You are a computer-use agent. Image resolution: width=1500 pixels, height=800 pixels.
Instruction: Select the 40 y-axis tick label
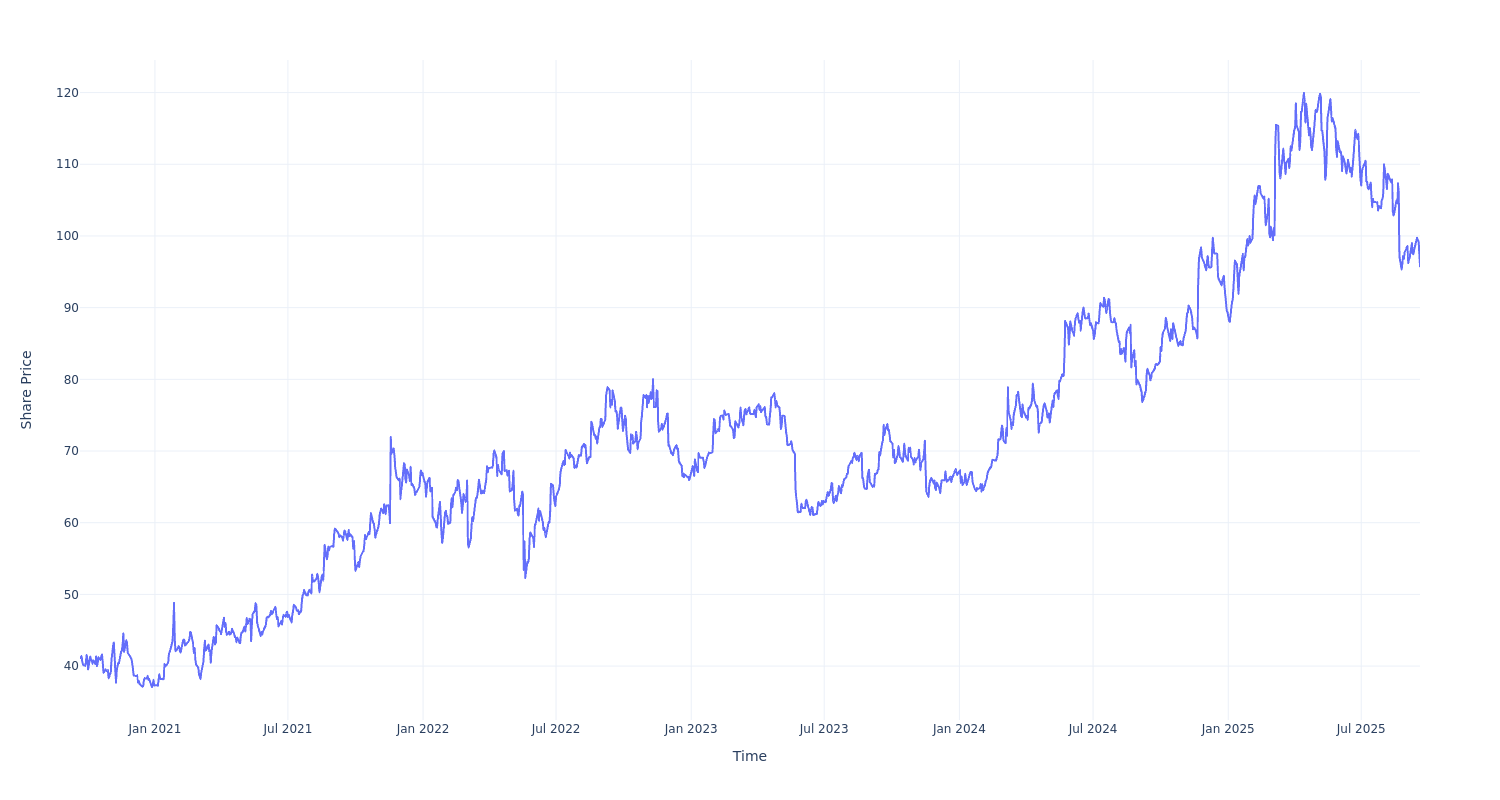70,666
